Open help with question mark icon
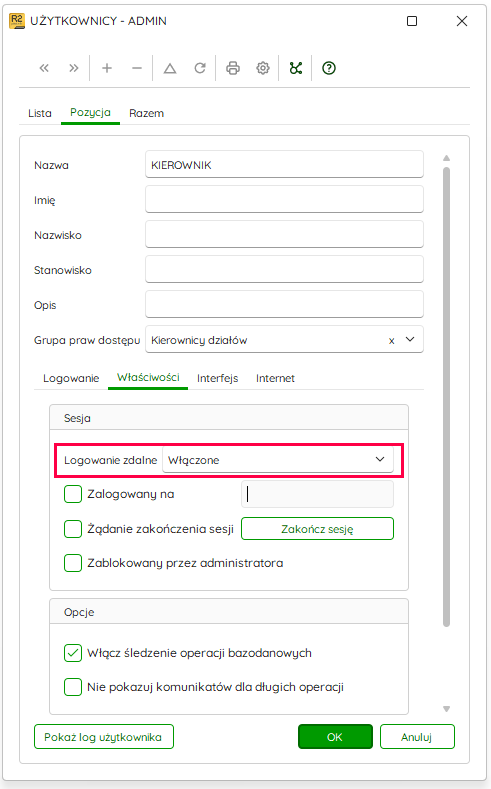This screenshot has width=491, height=789. [x=329, y=68]
